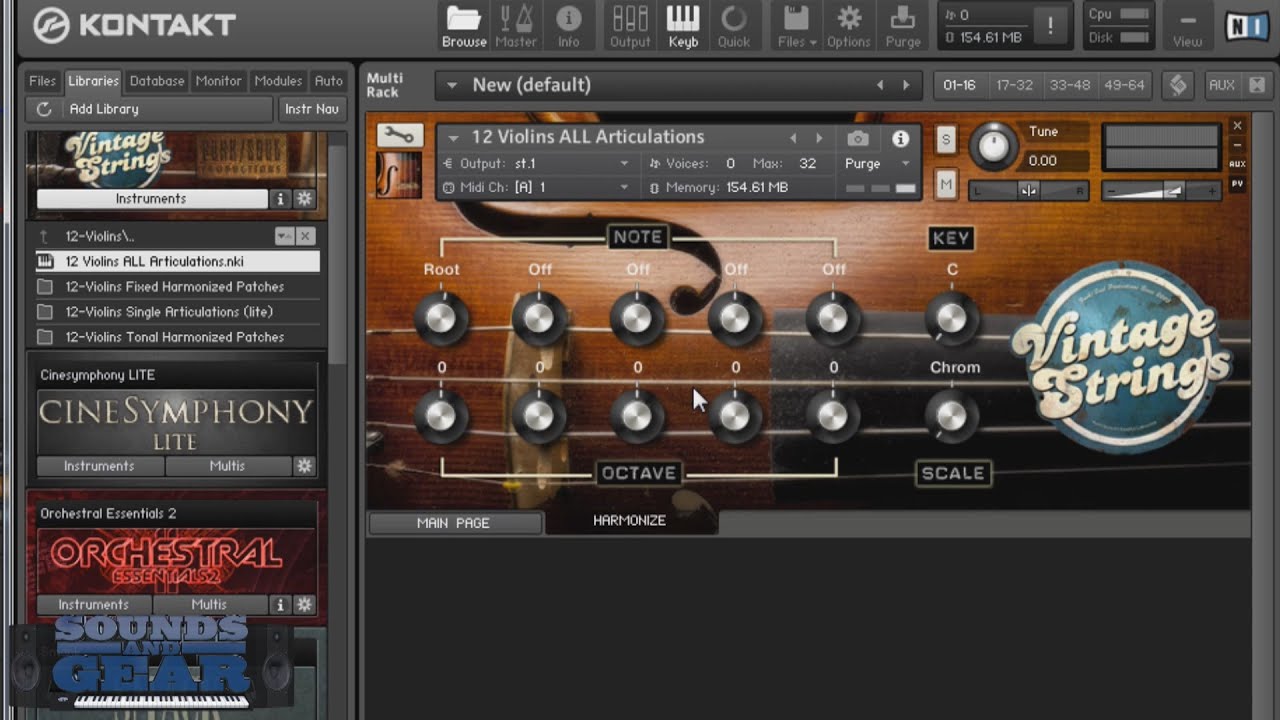Mute the instrument with M button
Screen dimensions: 1280x720
point(945,184)
